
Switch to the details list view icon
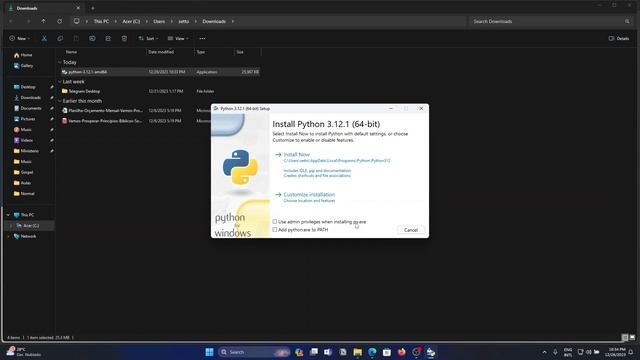click(624, 338)
